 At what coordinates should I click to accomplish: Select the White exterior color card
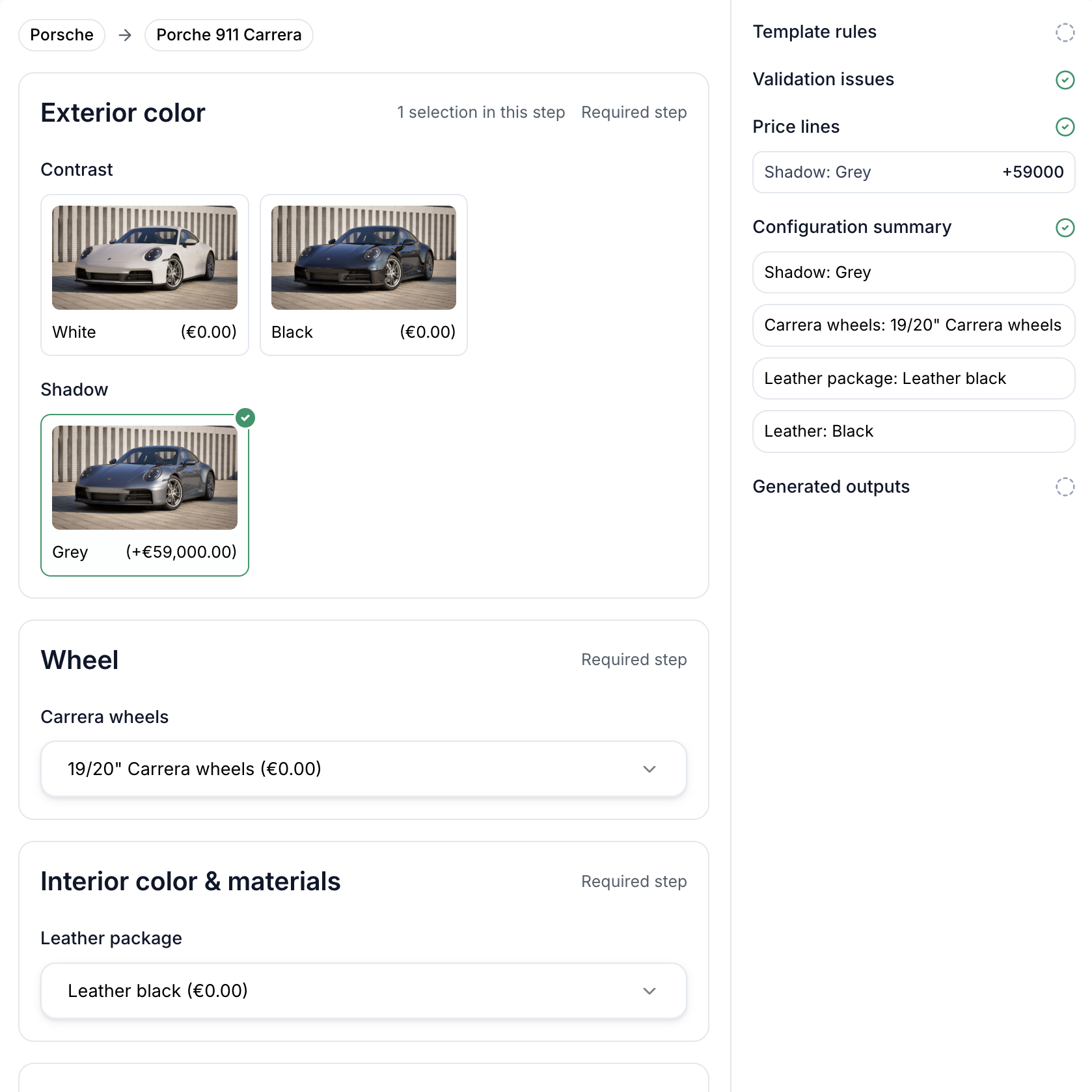coord(144,275)
